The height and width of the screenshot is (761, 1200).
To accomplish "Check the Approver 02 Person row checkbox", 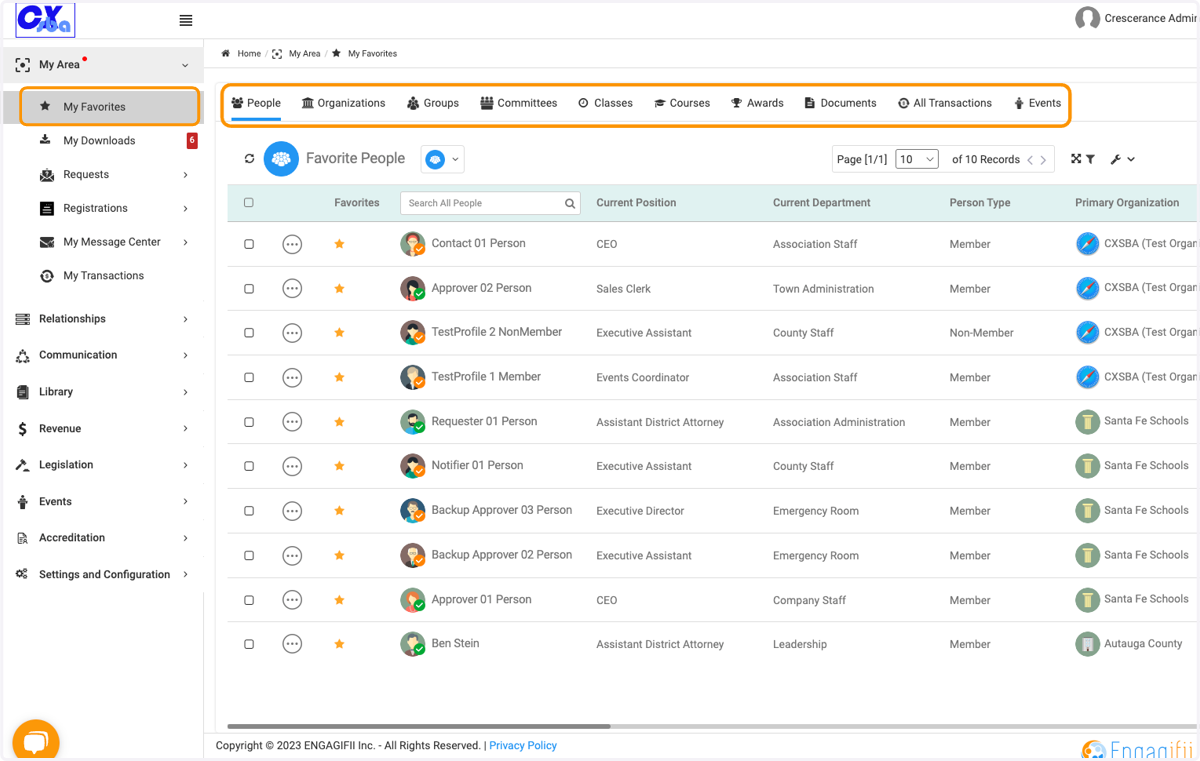I will (249, 289).
